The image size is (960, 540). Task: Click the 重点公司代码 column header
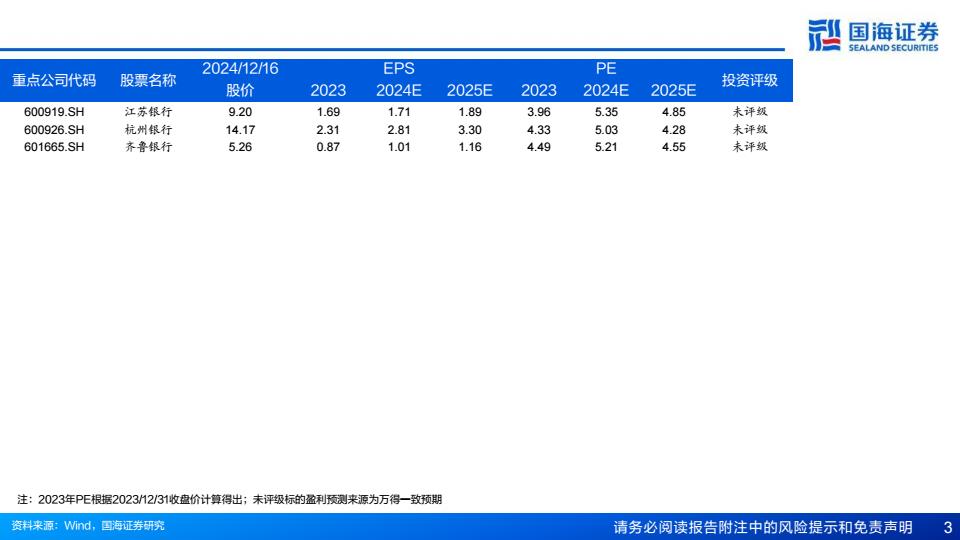point(54,80)
